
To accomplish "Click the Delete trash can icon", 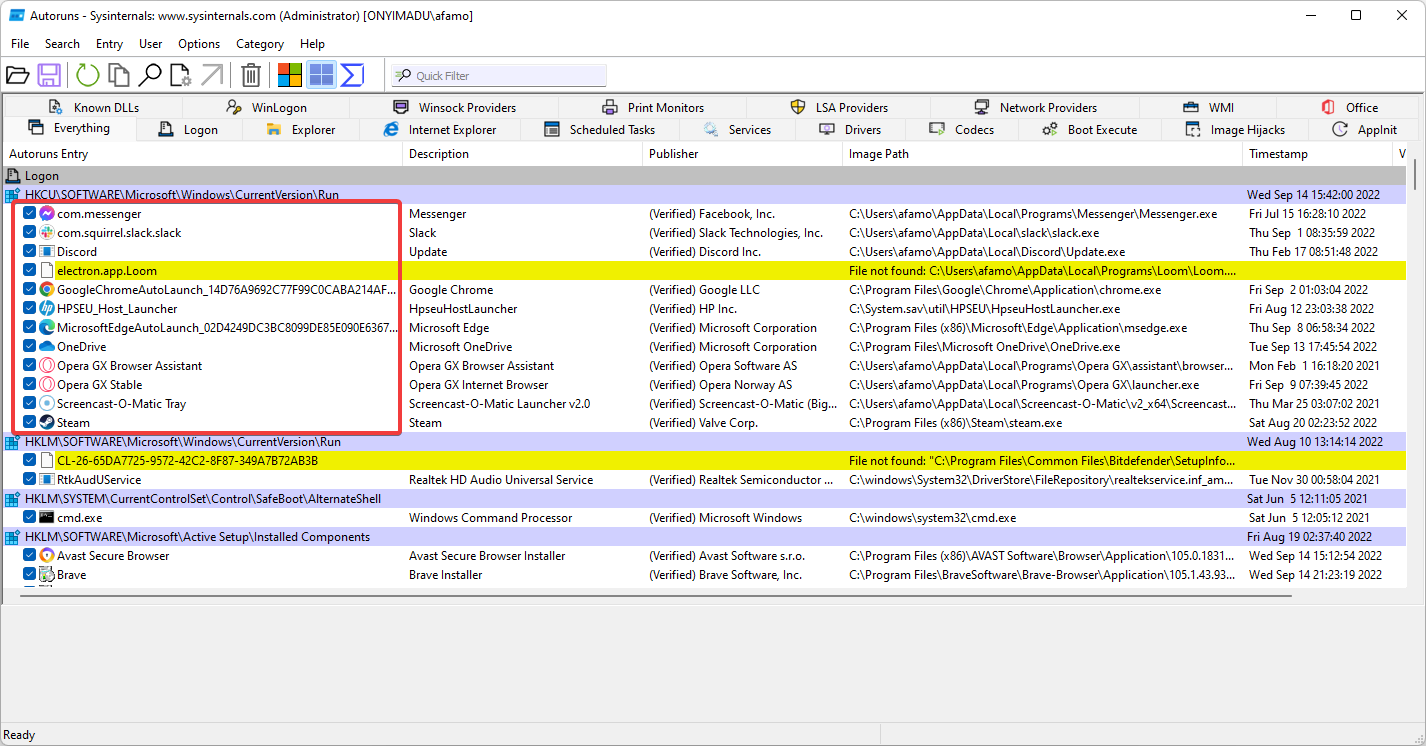I will point(252,75).
